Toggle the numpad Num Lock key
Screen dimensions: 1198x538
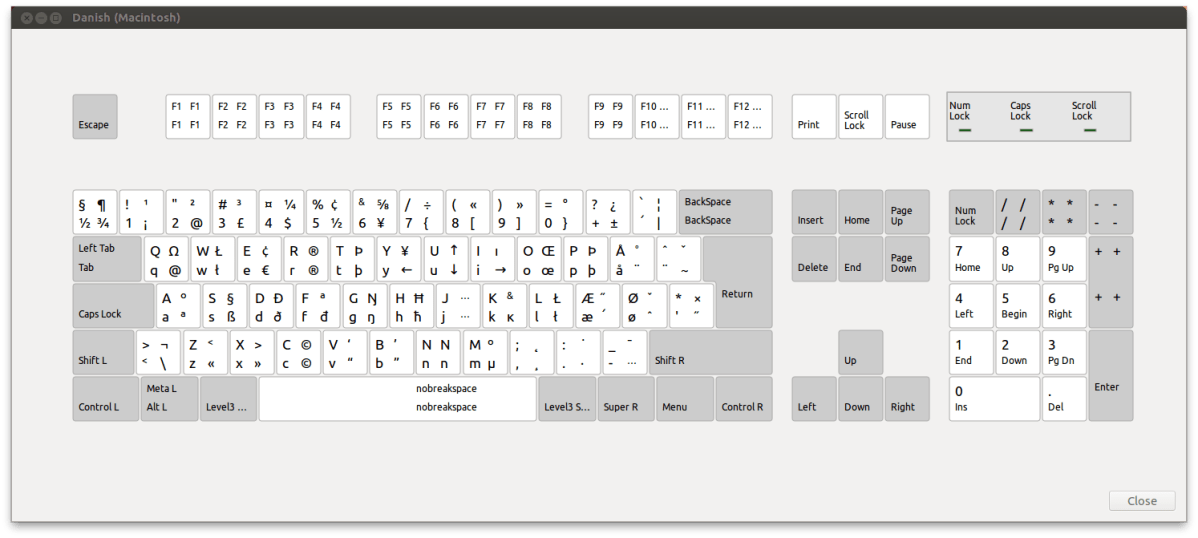[x=972, y=212]
